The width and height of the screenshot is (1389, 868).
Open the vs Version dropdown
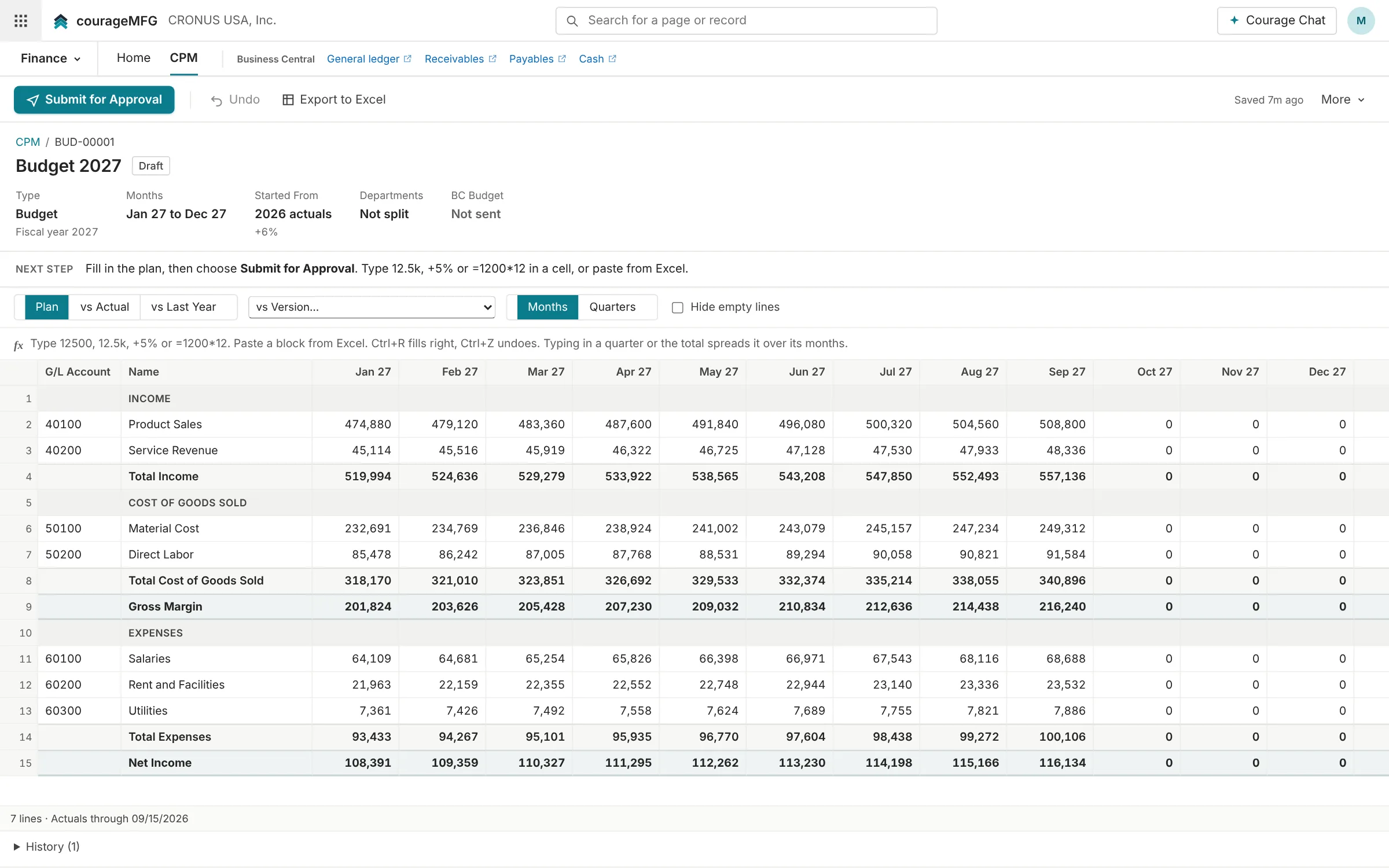(x=372, y=307)
